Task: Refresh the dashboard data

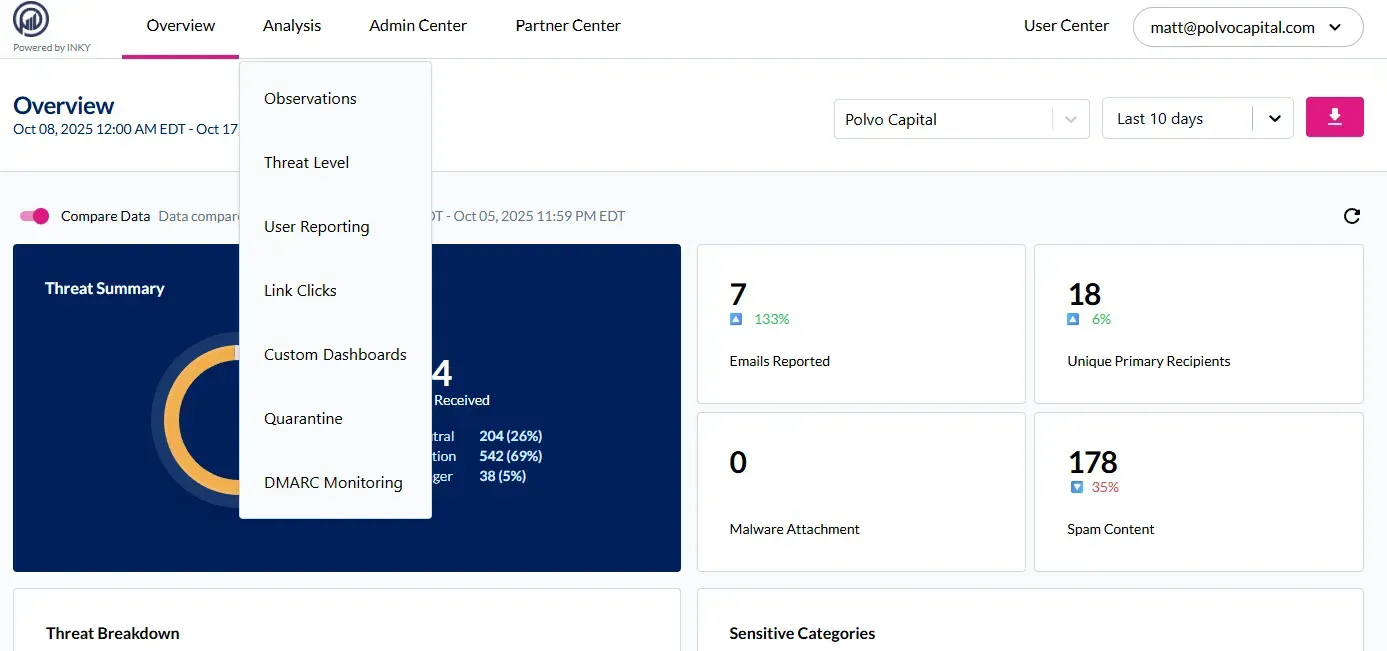Action: pos(1352,216)
